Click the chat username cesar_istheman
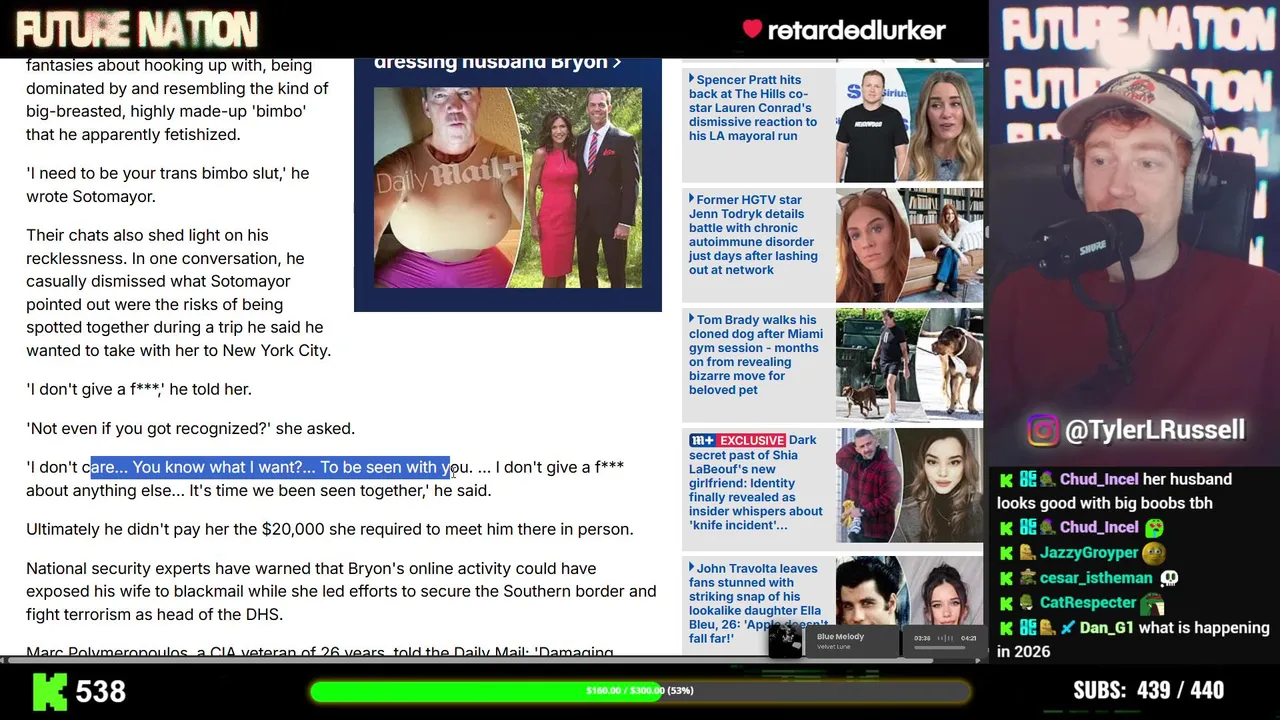Image resolution: width=1280 pixels, height=720 pixels. pyautogui.click(x=1096, y=578)
